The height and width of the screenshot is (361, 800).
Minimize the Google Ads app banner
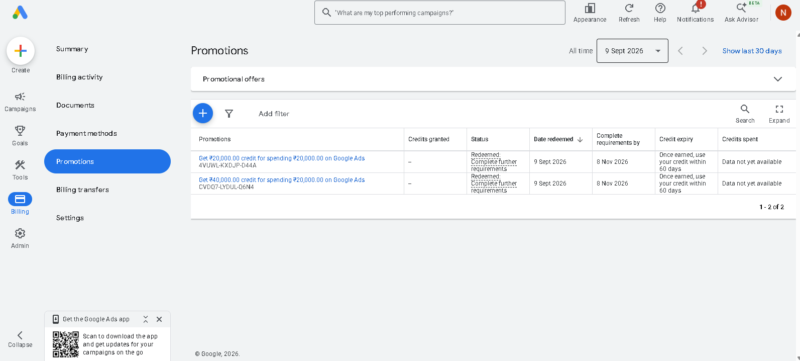click(145, 319)
